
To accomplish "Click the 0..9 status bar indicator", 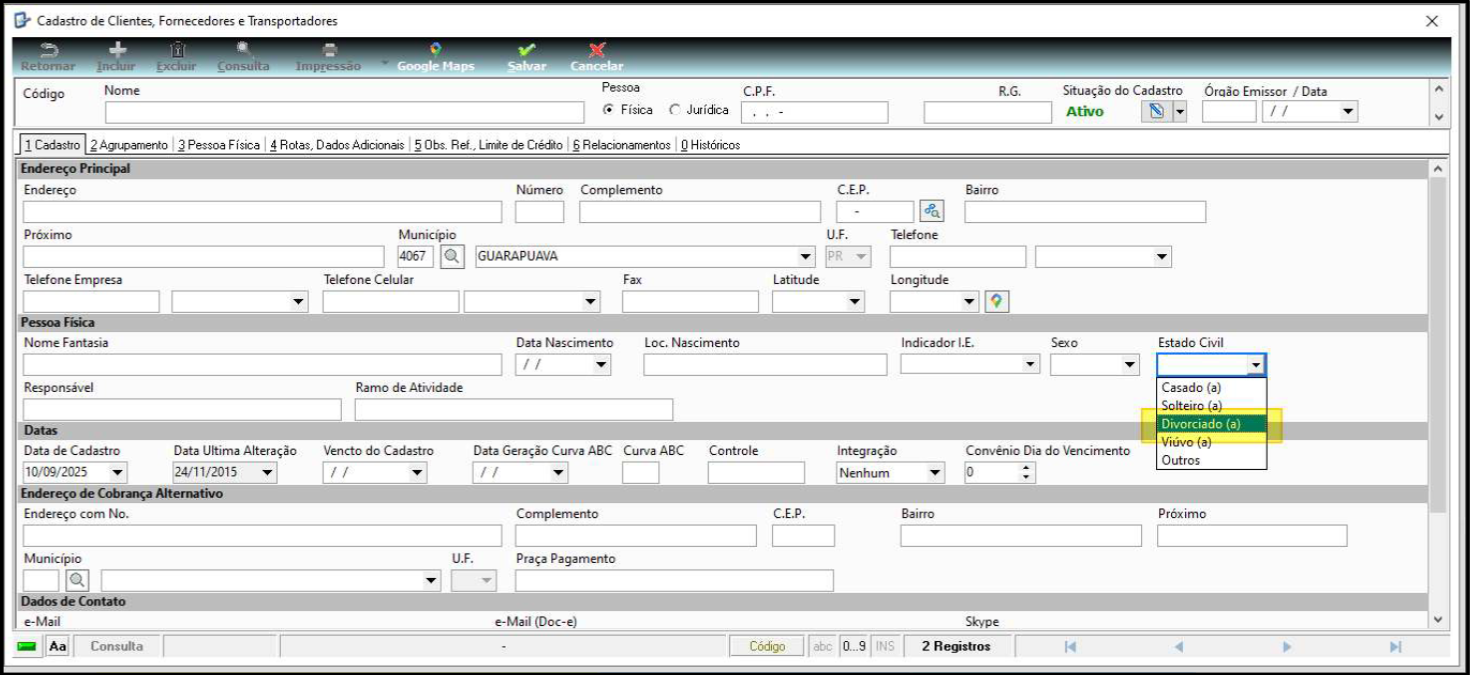I will pos(855,647).
